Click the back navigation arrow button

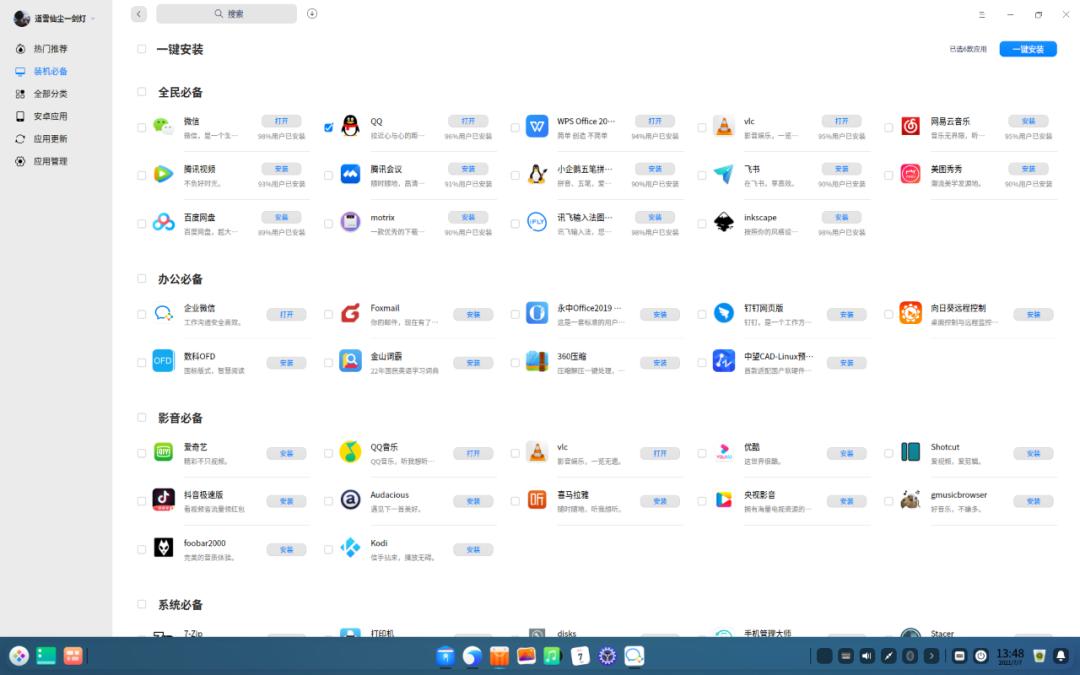[138, 14]
